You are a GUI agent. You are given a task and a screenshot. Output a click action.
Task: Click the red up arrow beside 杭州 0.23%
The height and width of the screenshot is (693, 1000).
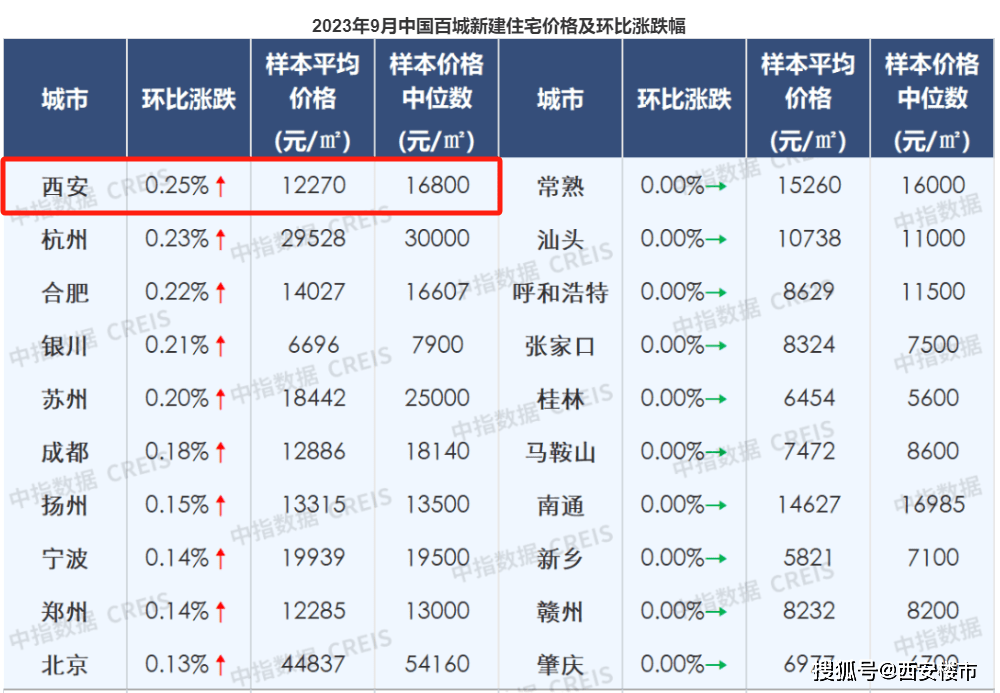coord(221,239)
